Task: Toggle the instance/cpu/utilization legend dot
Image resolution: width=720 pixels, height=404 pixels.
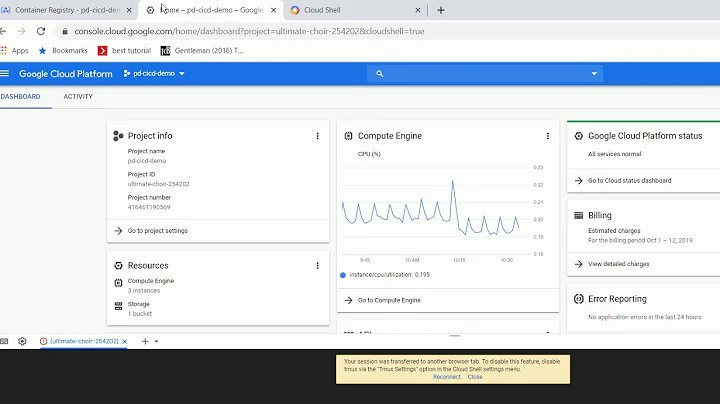Action: point(343,275)
